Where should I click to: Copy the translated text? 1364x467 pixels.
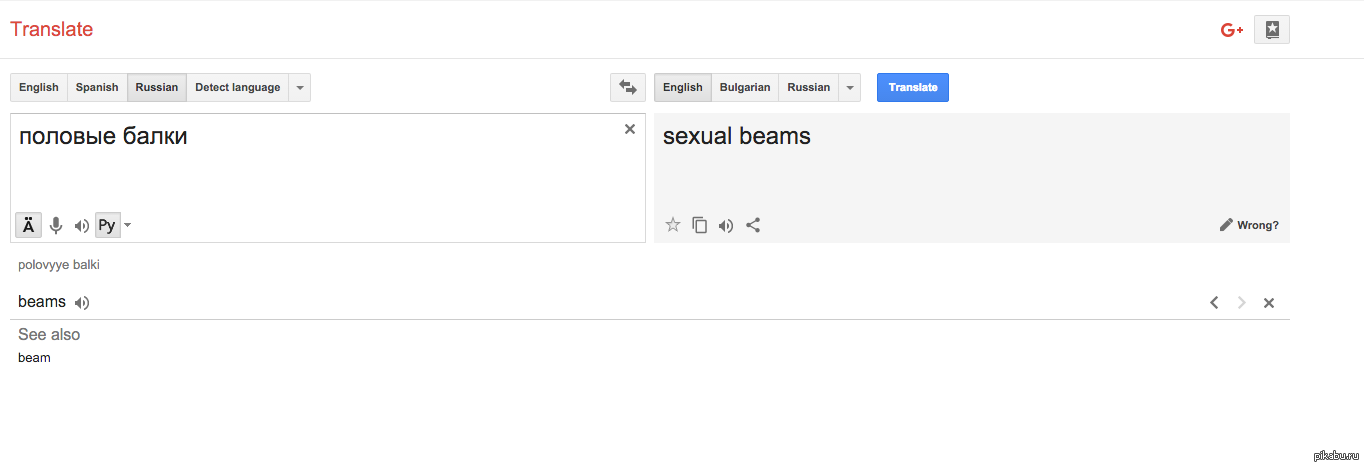(700, 225)
